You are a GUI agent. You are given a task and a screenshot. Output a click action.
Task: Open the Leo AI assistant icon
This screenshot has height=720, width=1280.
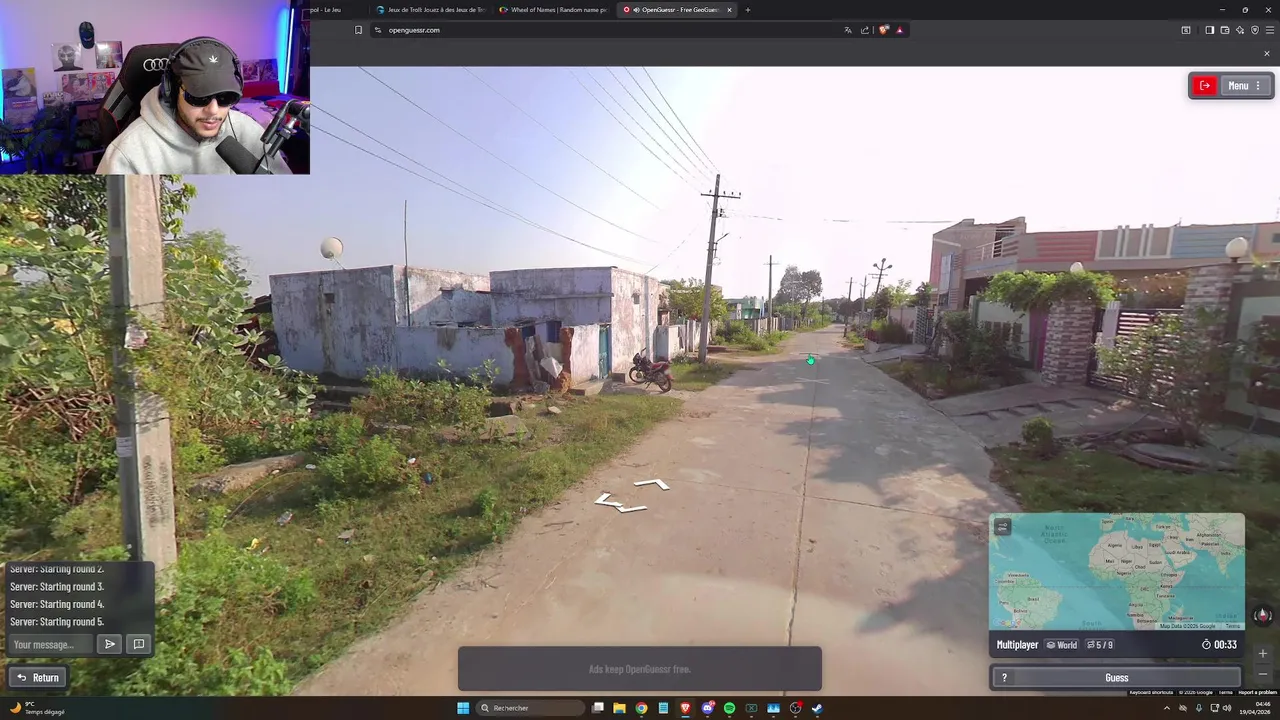pos(1240,30)
